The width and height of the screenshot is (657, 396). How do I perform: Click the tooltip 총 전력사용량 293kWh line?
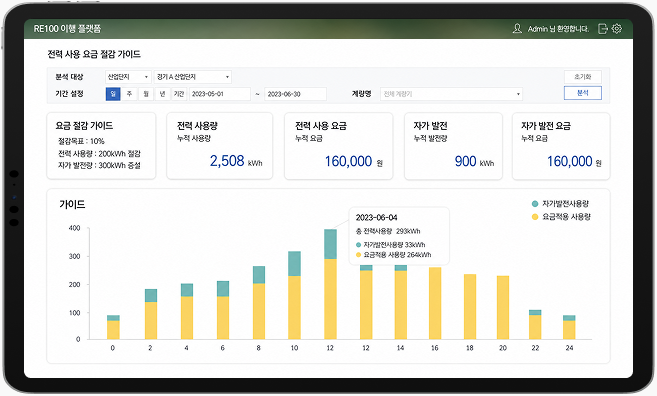(x=388, y=231)
